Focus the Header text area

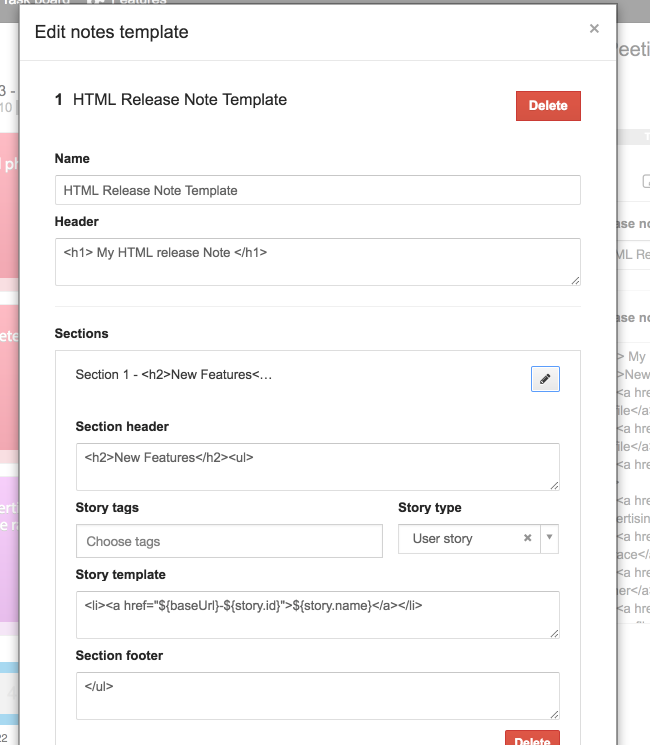click(x=317, y=261)
